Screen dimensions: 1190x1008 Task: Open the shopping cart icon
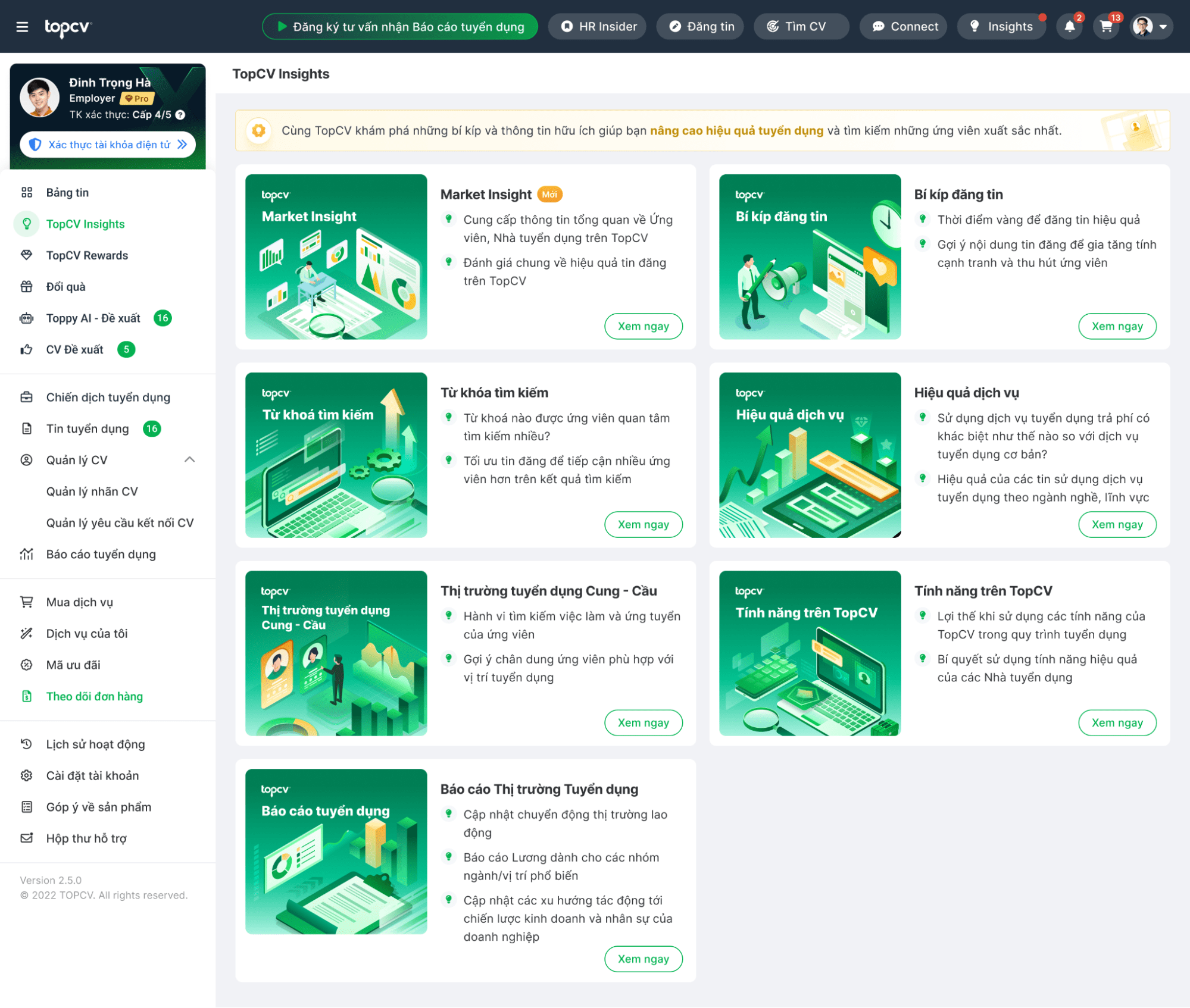(1105, 27)
